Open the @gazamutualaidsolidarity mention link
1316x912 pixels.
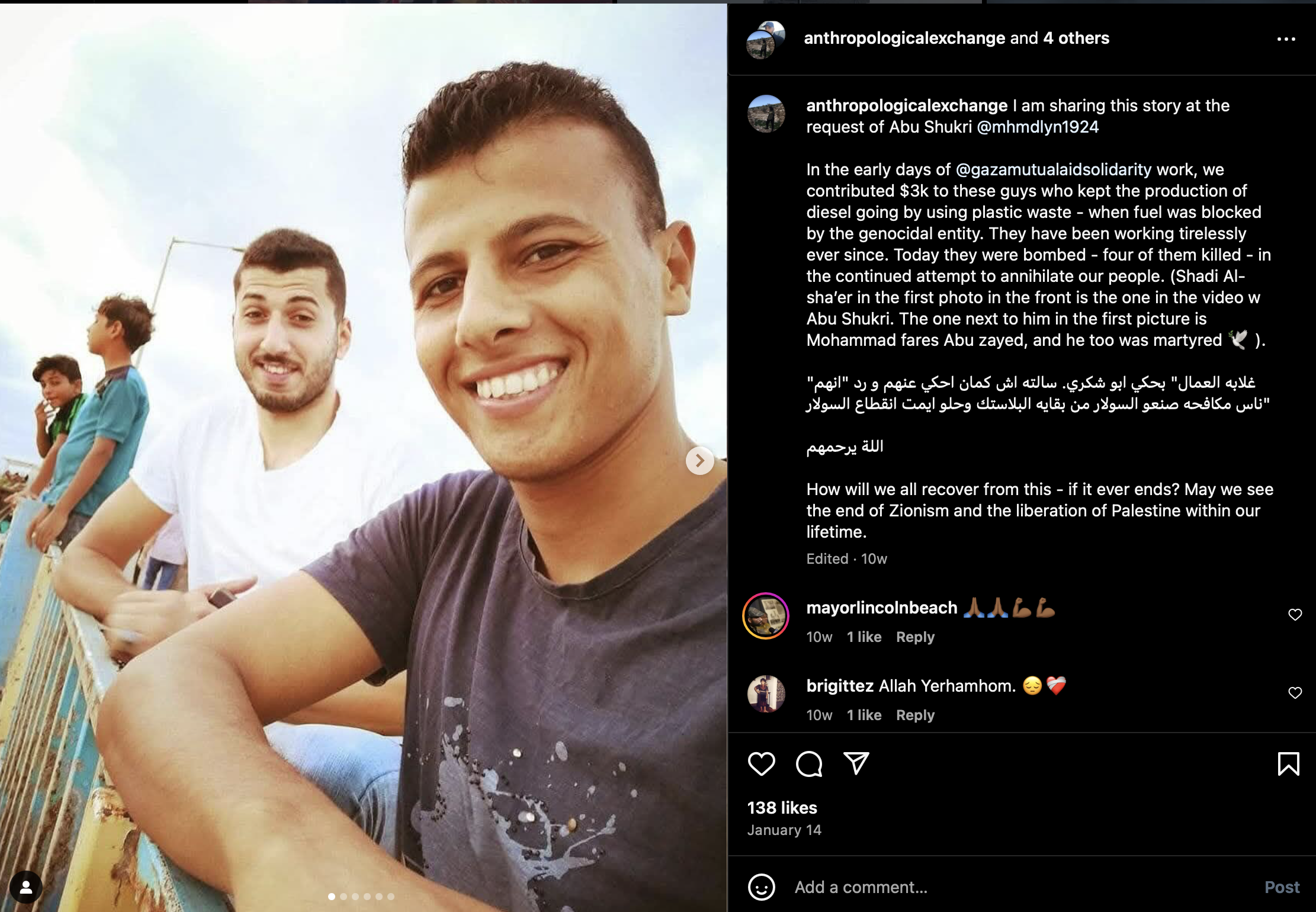click(1054, 170)
